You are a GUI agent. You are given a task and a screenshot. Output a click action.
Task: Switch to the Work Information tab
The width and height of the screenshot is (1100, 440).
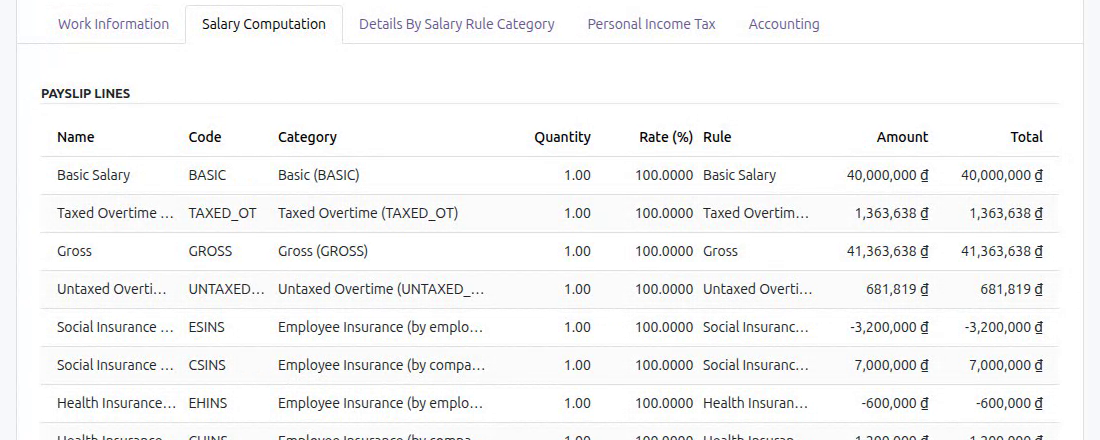[113, 24]
